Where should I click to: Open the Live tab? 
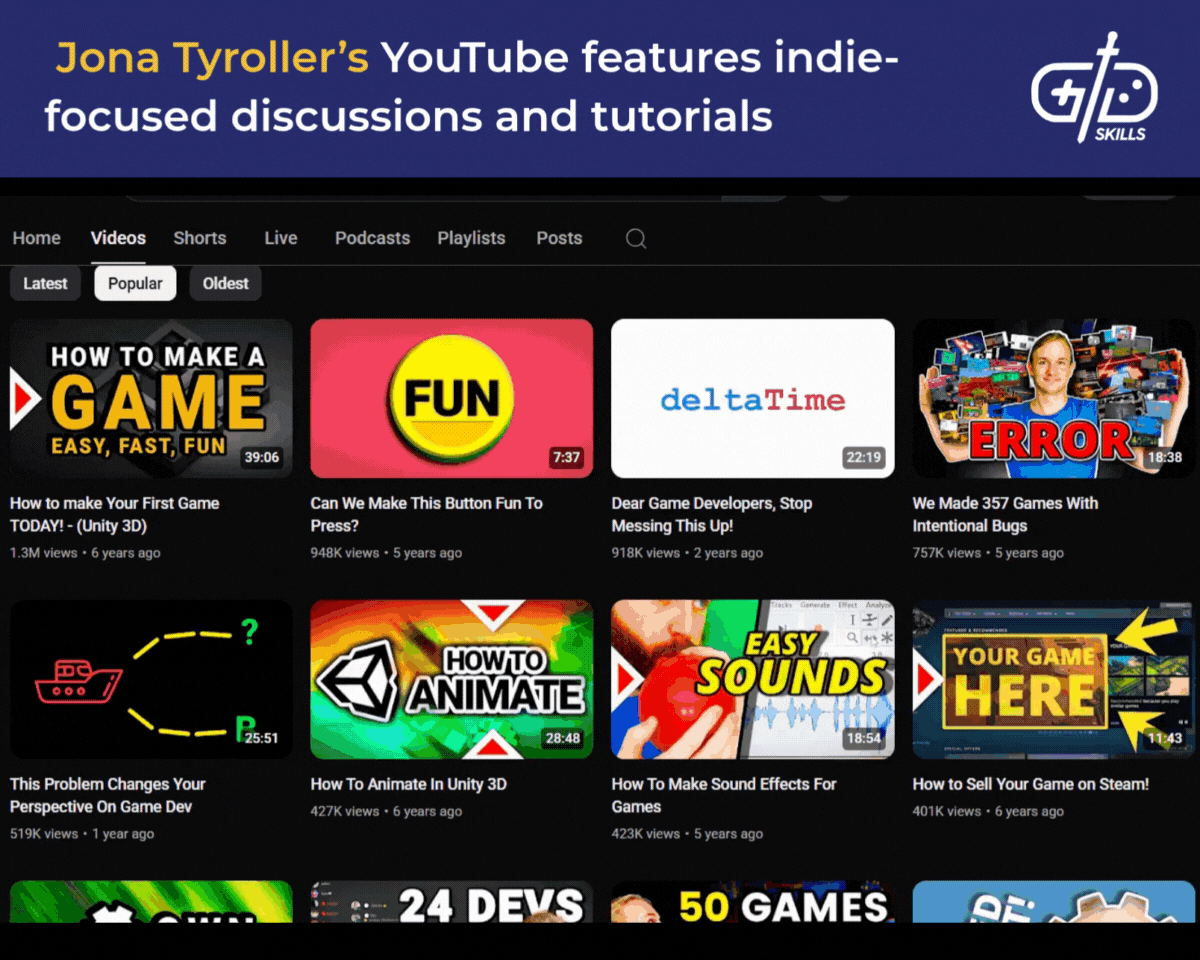point(280,238)
